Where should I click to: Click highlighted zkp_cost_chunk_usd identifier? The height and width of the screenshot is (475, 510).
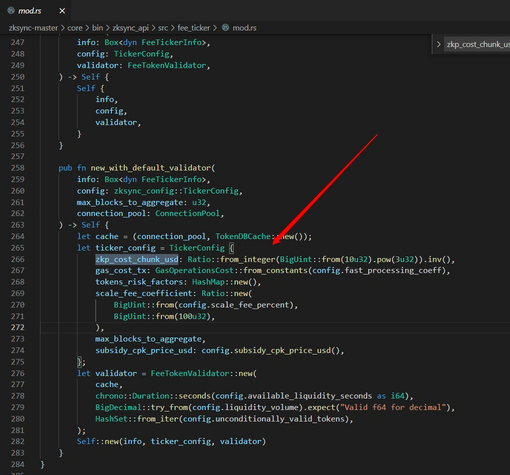click(137, 259)
